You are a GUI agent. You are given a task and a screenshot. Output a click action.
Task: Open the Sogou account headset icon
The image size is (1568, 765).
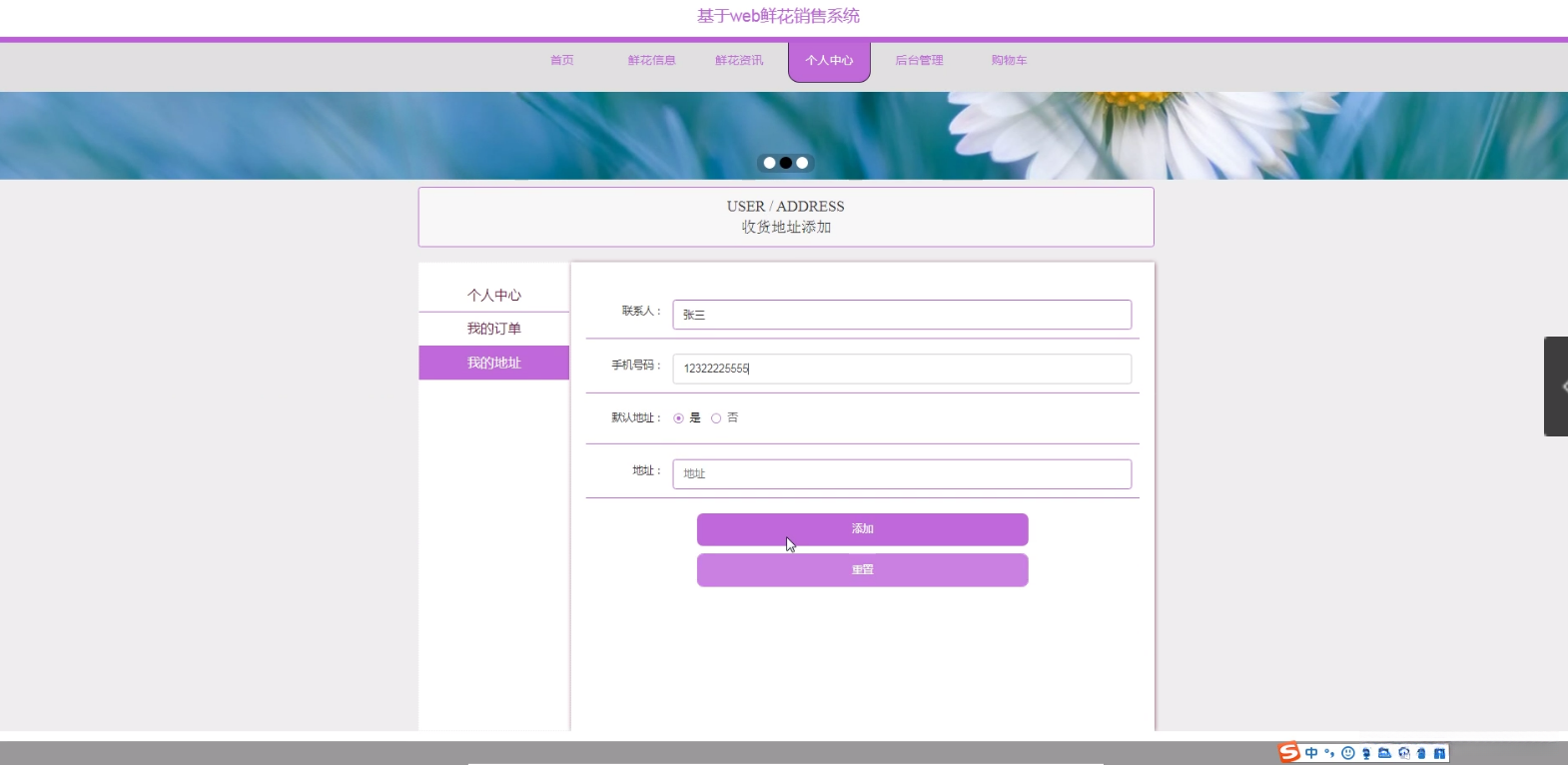coord(1403,753)
